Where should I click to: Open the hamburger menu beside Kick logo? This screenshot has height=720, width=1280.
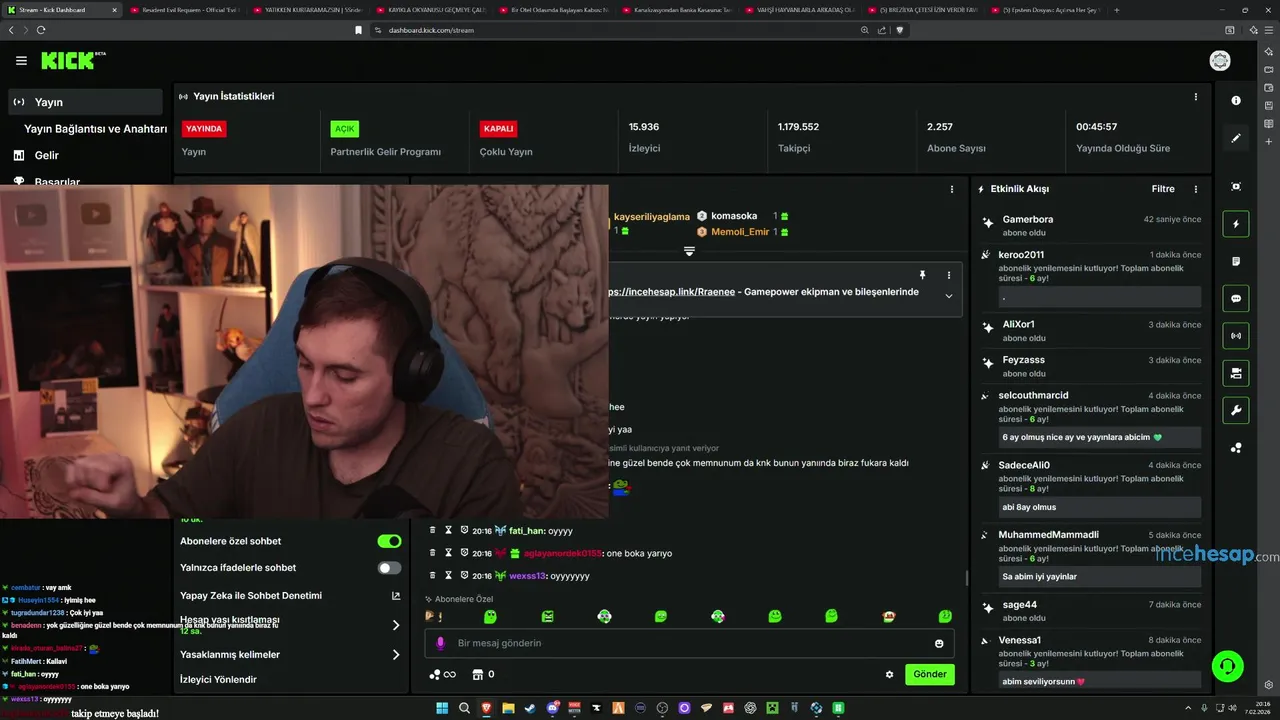[21, 61]
